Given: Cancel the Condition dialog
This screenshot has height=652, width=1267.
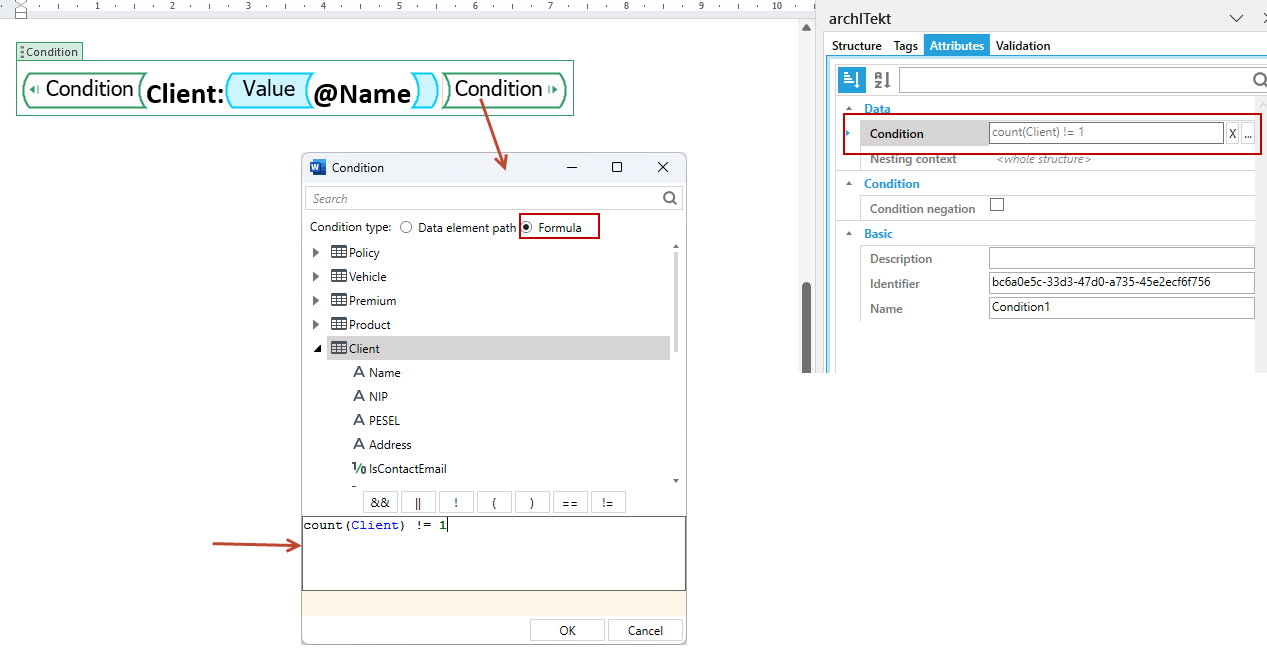Looking at the screenshot, I should point(645,630).
